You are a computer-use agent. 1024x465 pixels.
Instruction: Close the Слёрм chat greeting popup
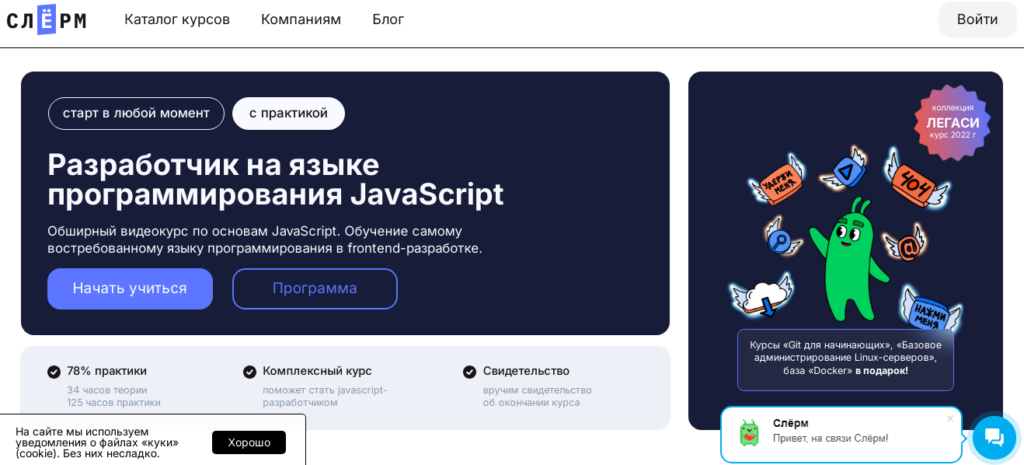click(950, 419)
